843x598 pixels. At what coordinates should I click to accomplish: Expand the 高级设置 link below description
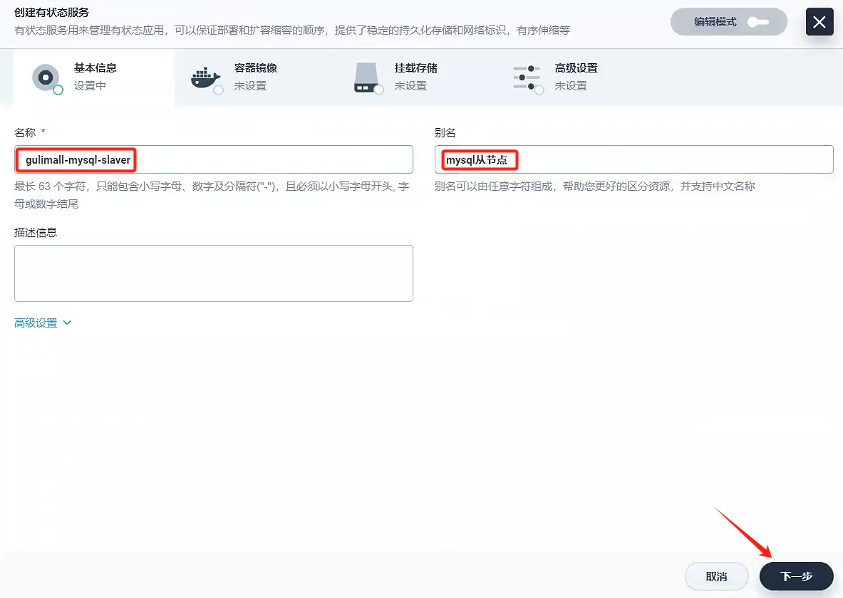(42, 323)
